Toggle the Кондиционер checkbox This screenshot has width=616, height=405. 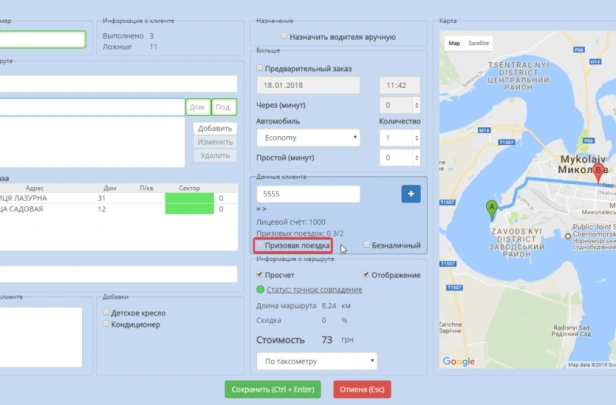(x=109, y=324)
